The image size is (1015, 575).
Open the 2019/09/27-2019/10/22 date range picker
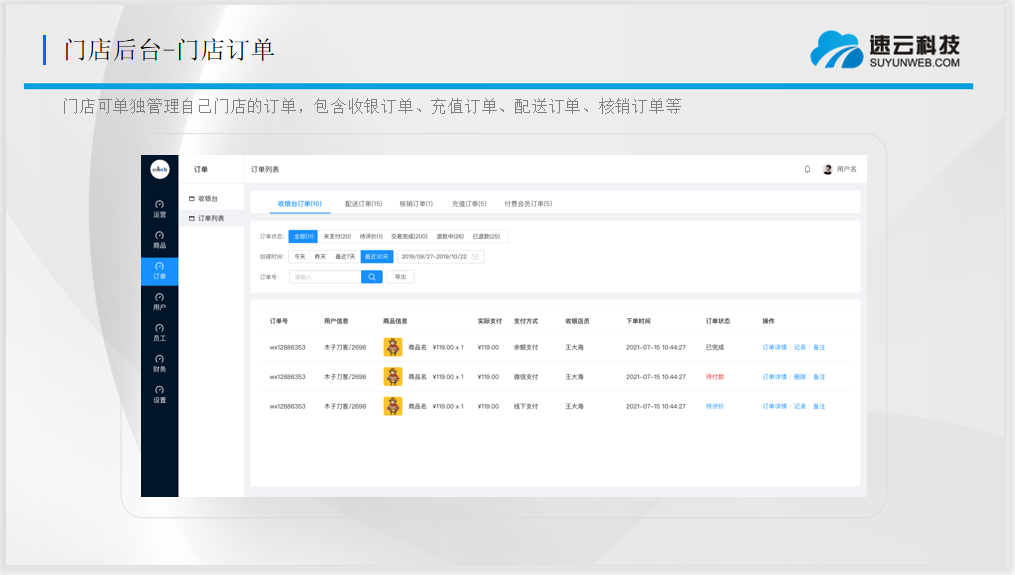coord(434,257)
